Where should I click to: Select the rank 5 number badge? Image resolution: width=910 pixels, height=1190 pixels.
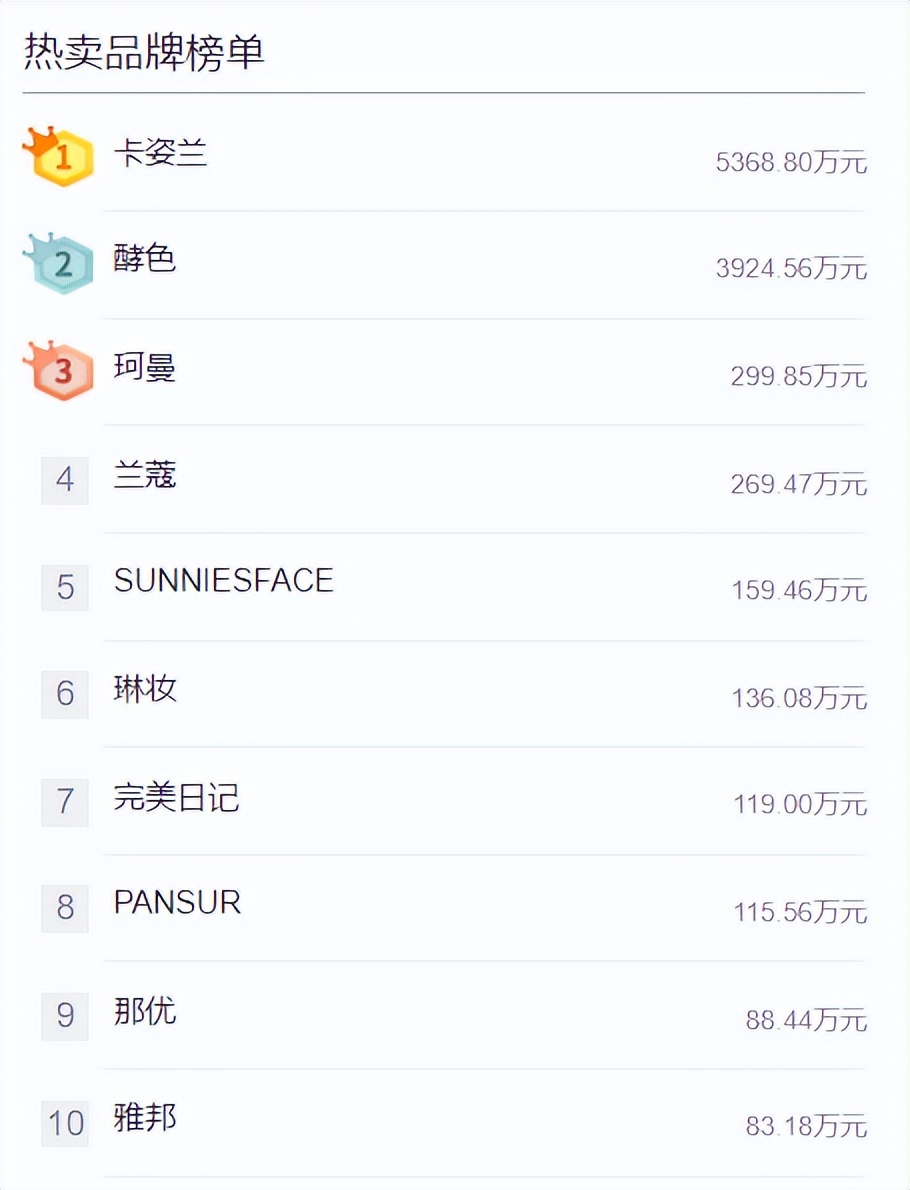click(x=64, y=588)
